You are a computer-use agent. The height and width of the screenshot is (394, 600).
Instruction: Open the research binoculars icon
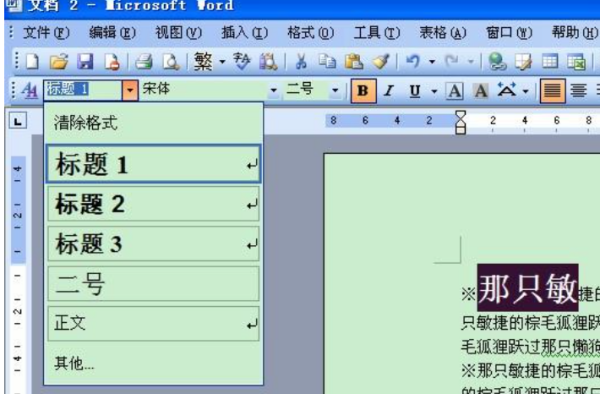(x=268, y=61)
